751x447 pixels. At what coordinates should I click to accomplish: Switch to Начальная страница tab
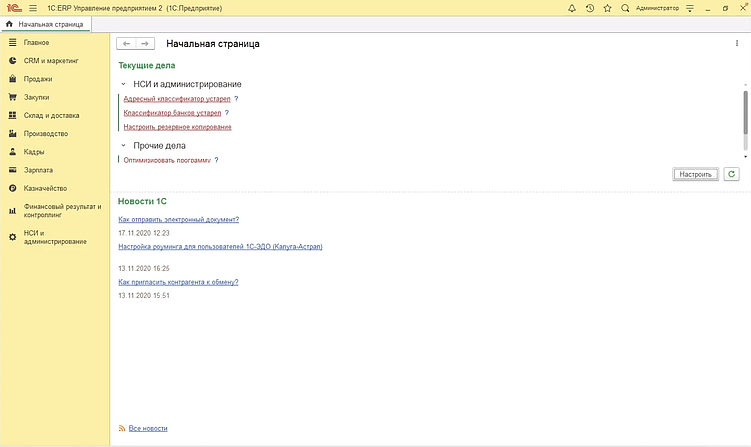tap(46, 24)
